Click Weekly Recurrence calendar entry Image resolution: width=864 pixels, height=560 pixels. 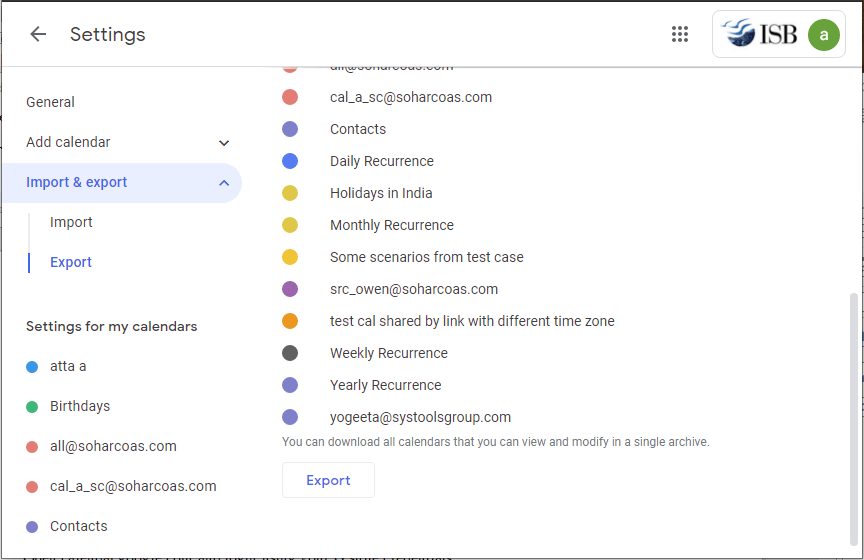pos(388,353)
